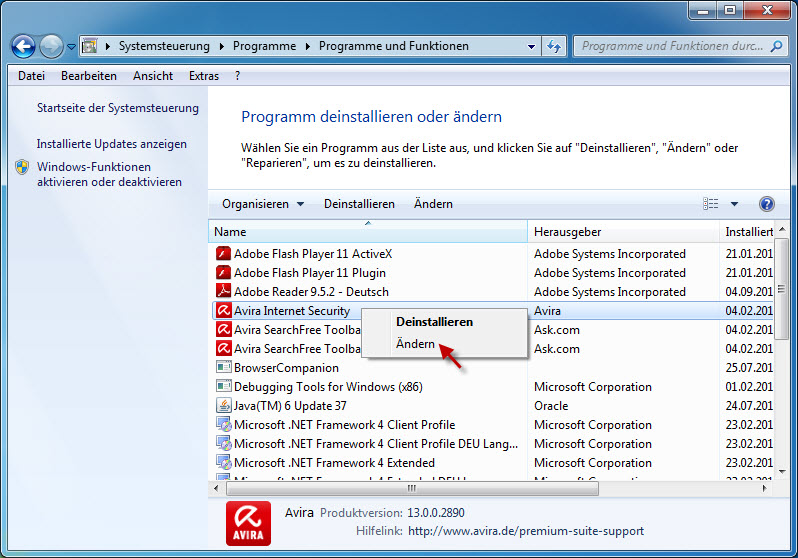The height and width of the screenshot is (558, 798).
Task: Expand the chevron after Programme breadcrumb
Action: [x=308, y=46]
